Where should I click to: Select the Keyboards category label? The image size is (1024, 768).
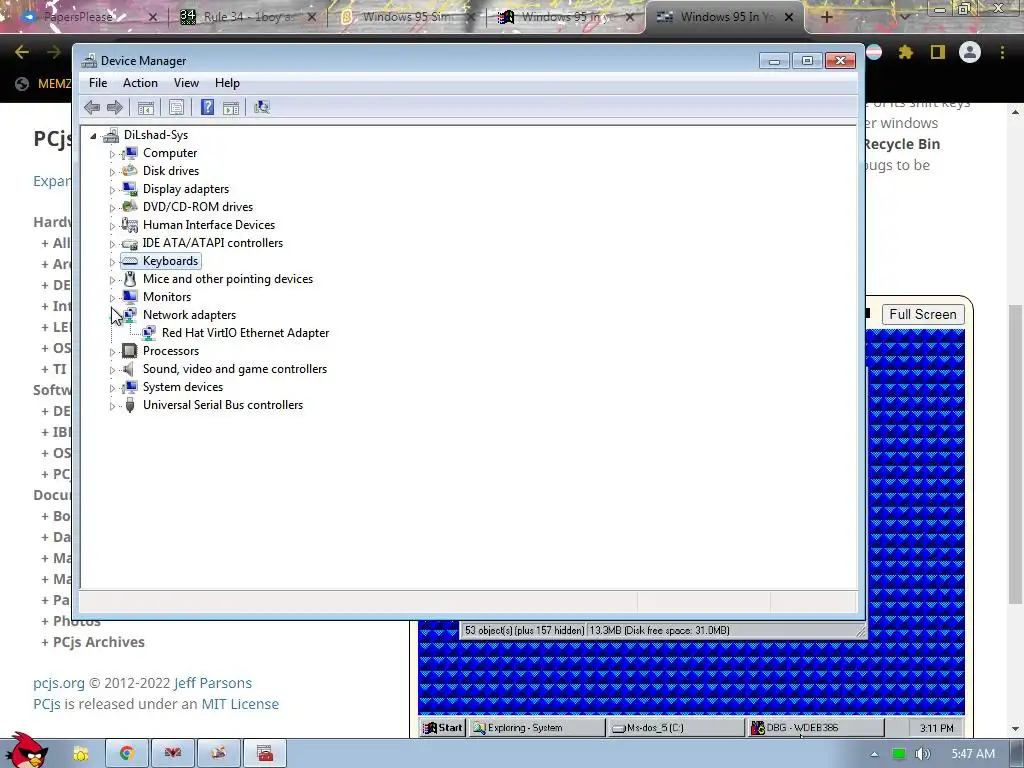[170, 261]
